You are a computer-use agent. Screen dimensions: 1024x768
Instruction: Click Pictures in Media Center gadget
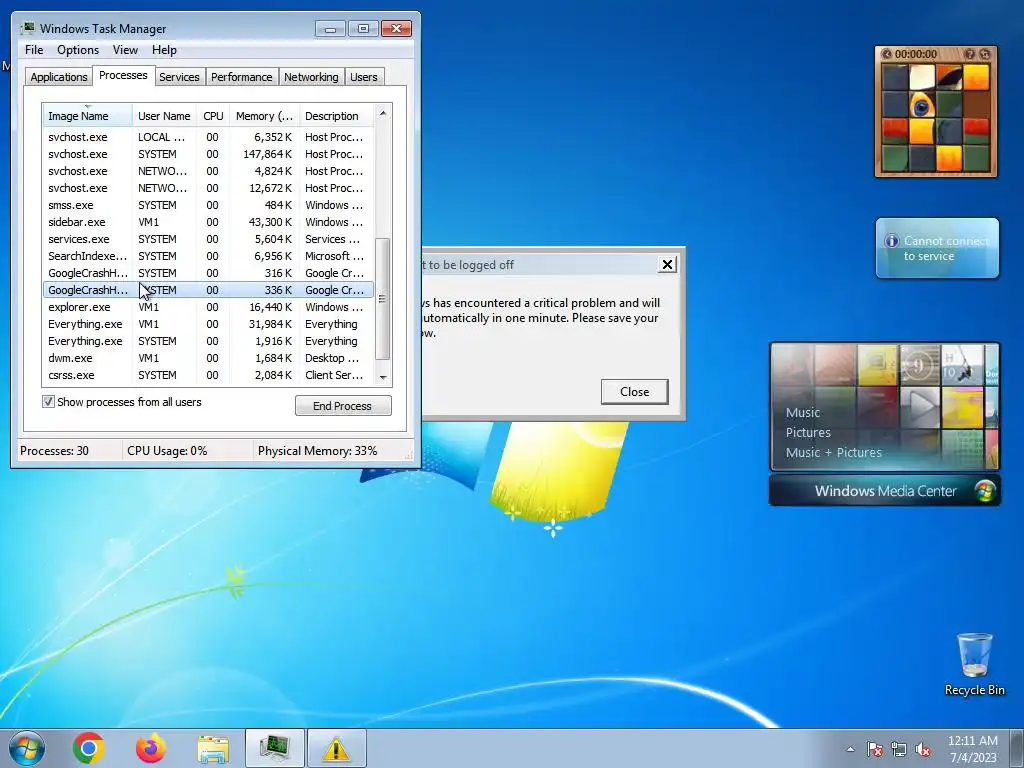[x=808, y=432]
